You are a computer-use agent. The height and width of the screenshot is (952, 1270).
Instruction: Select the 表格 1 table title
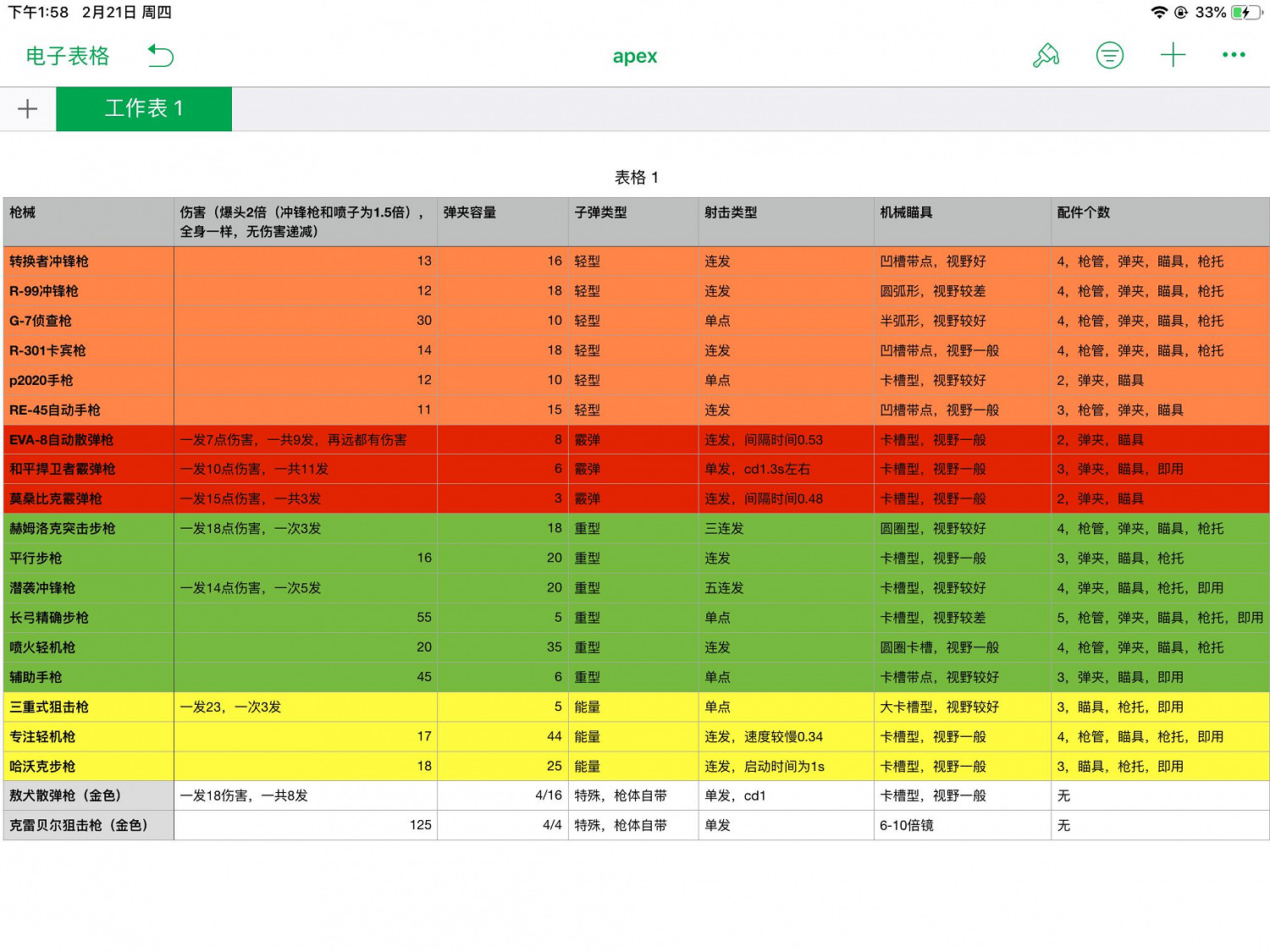click(x=635, y=178)
